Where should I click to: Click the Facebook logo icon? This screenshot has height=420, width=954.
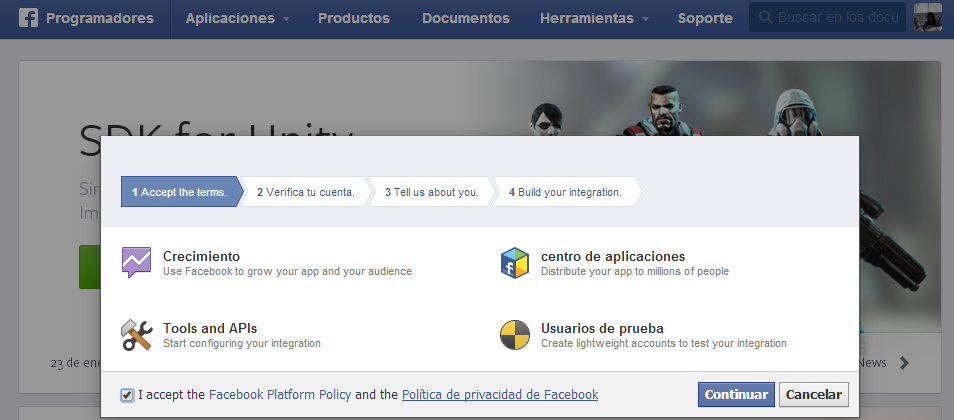pyautogui.click(x=28, y=18)
